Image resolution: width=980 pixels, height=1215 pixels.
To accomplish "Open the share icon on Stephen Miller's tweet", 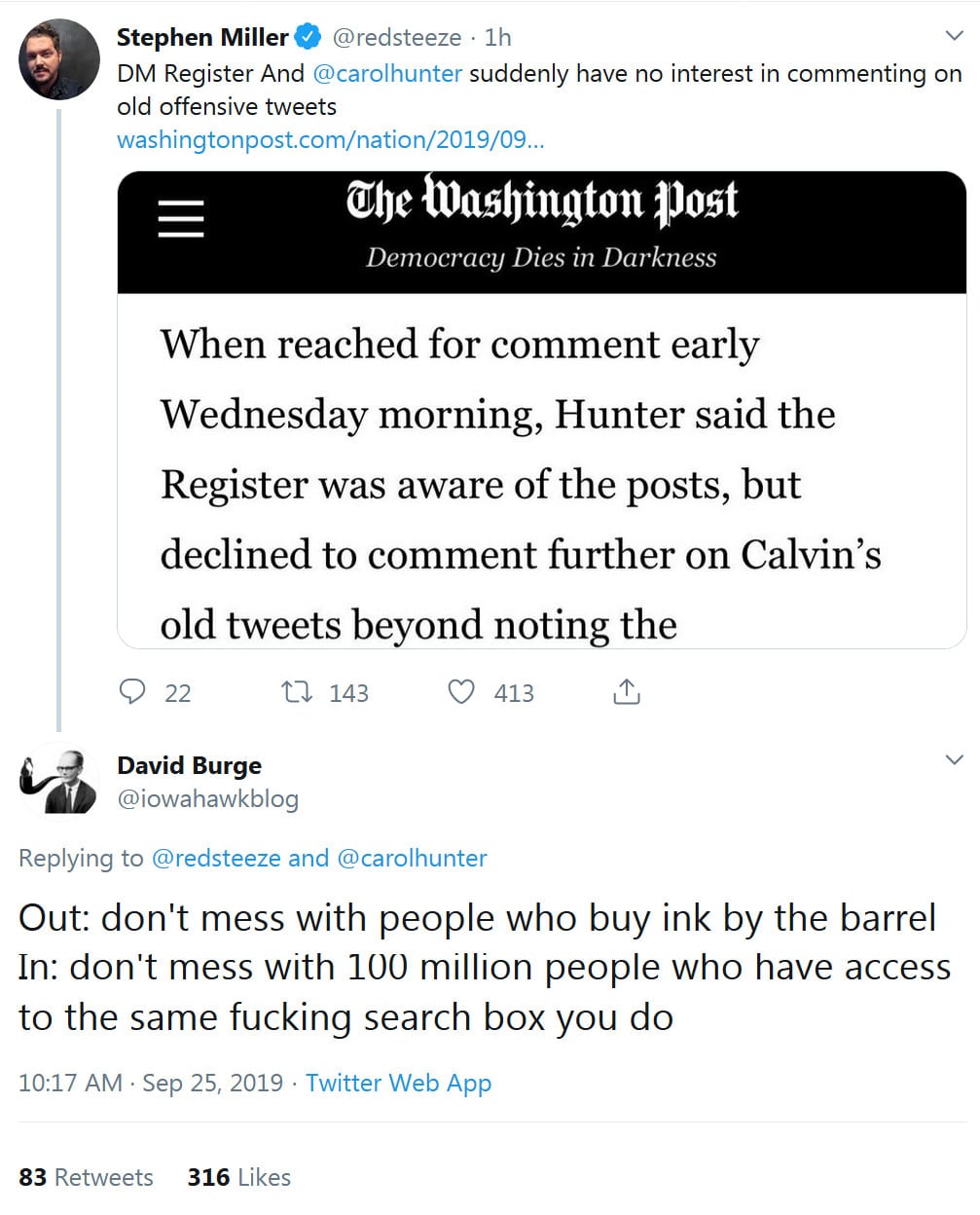I will tap(627, 692).
